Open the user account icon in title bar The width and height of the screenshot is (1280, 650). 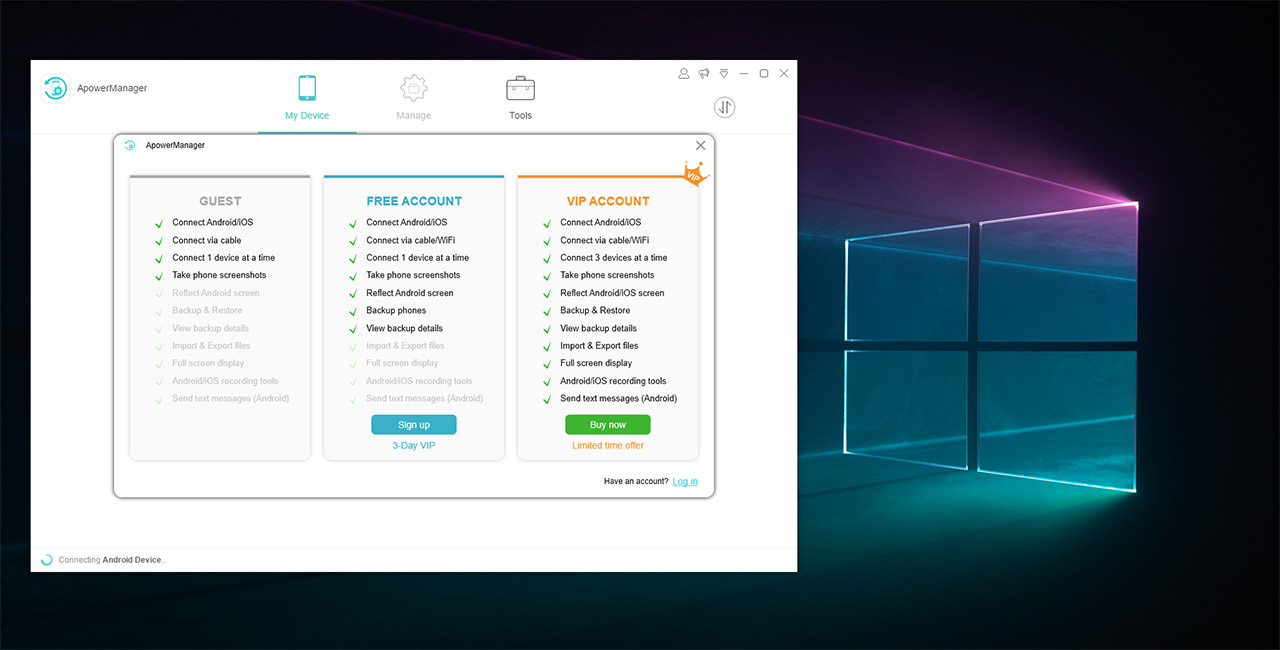point(684,73)
